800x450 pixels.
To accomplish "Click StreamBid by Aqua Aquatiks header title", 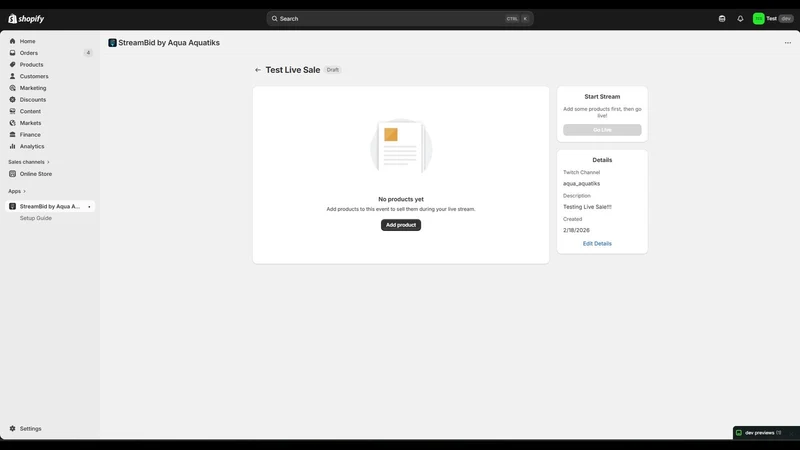I will point(169,43).
